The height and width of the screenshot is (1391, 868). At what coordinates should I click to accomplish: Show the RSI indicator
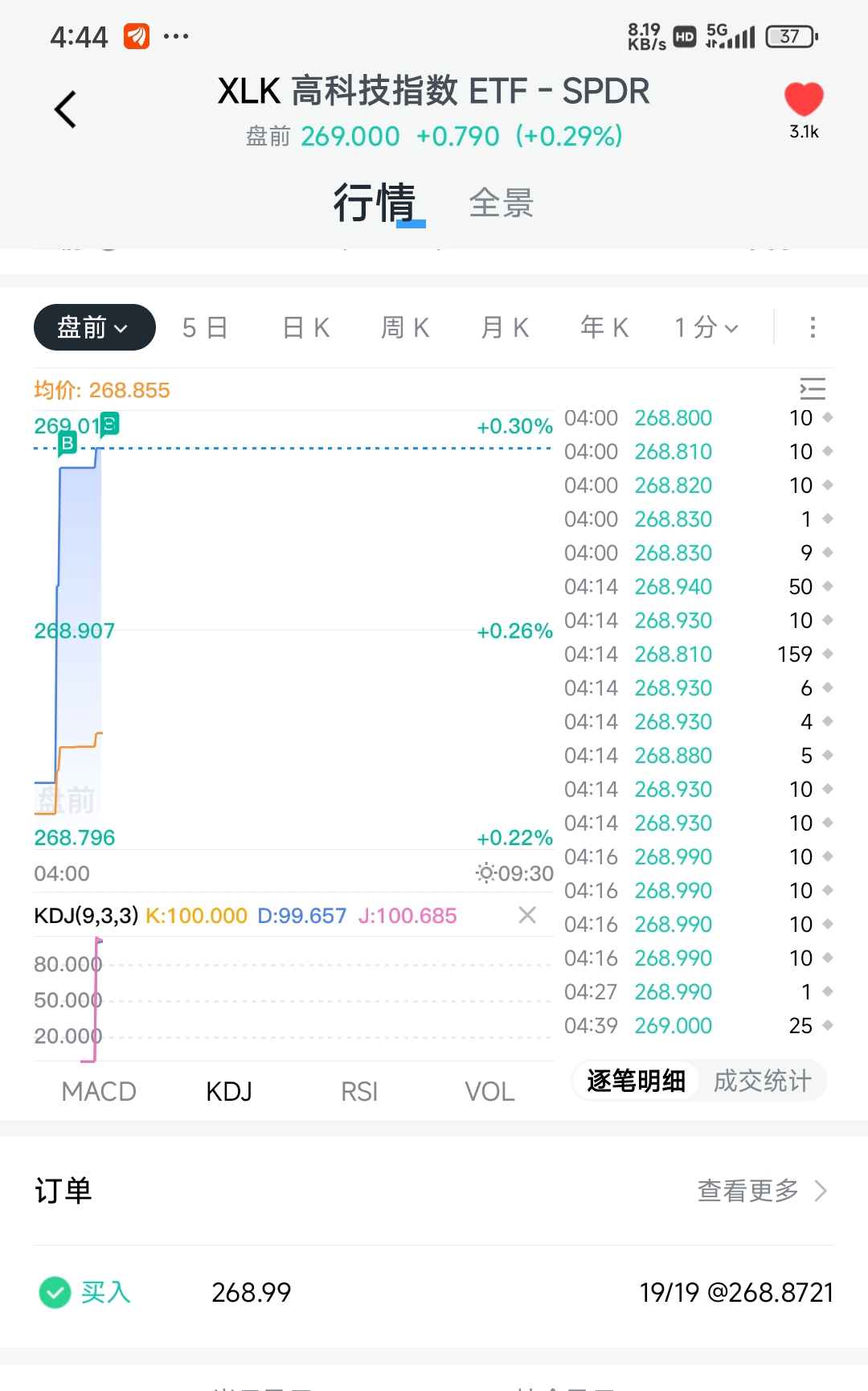click(x=359, y=1091)
